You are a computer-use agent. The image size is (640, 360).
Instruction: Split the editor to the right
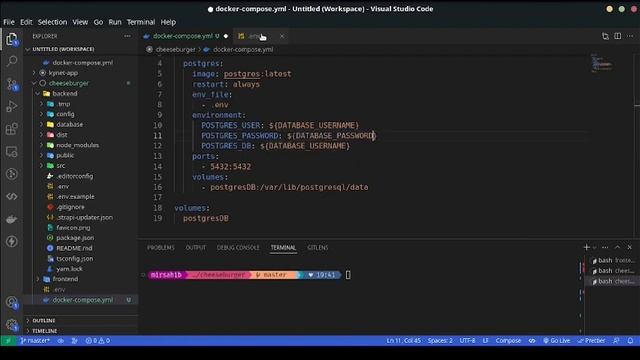618,36
